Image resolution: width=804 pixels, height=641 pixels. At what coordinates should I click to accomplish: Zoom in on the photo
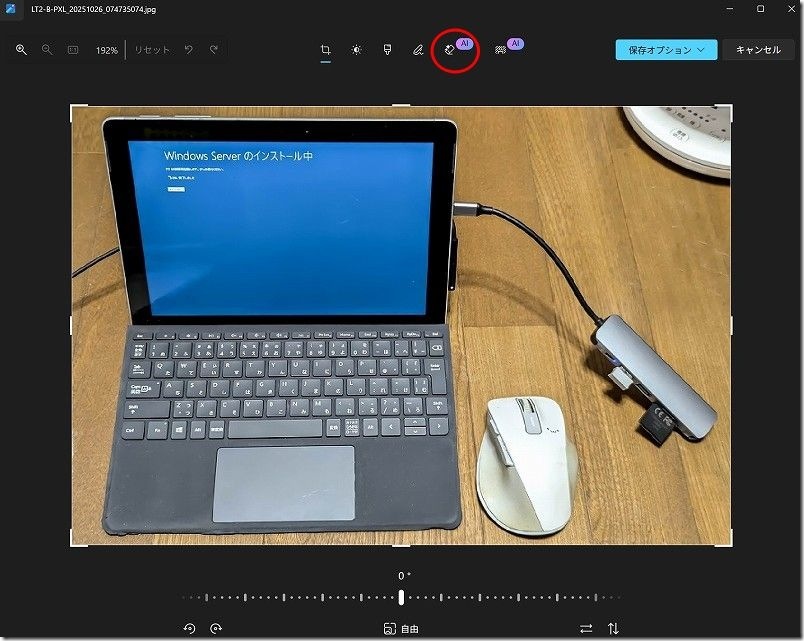(x=21, y=48)
